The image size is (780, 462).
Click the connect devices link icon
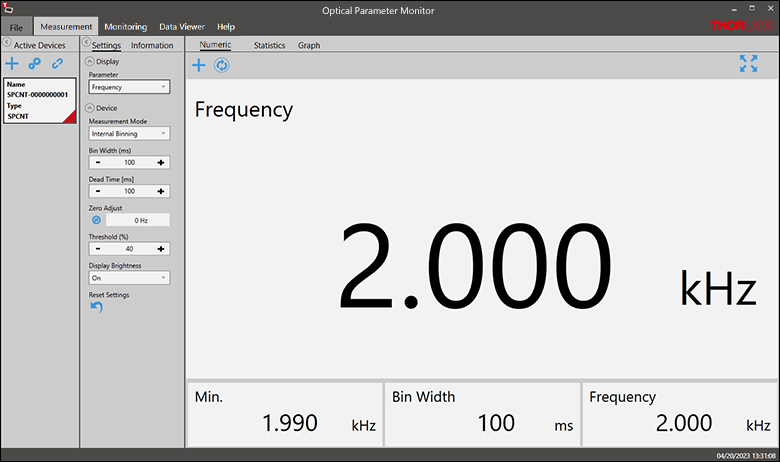pos(34,64)
